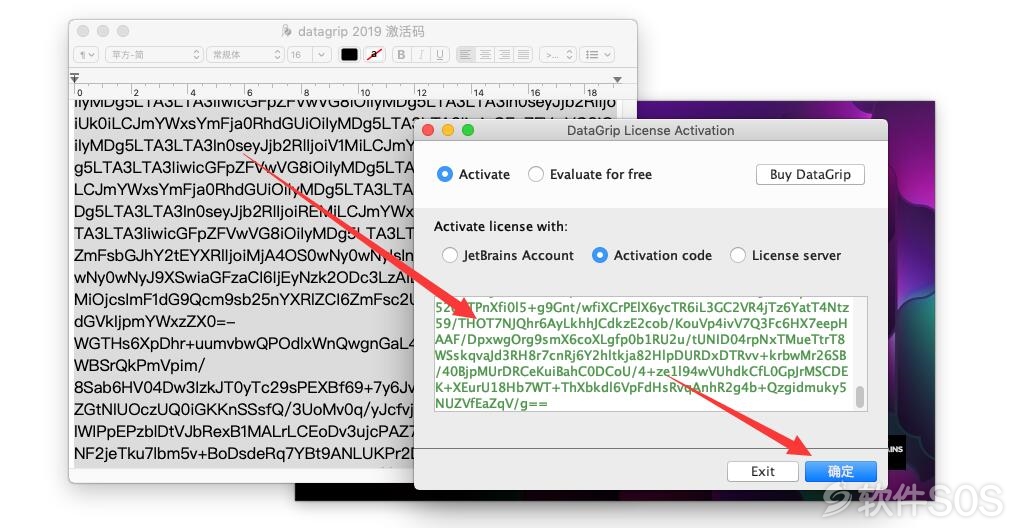Image resolution: width=1019 pixels, height=528 pixels.
Task: Toggle underline formatting in TextEdit toolbar
Action: pyautogui.click(x=439, y=55)
